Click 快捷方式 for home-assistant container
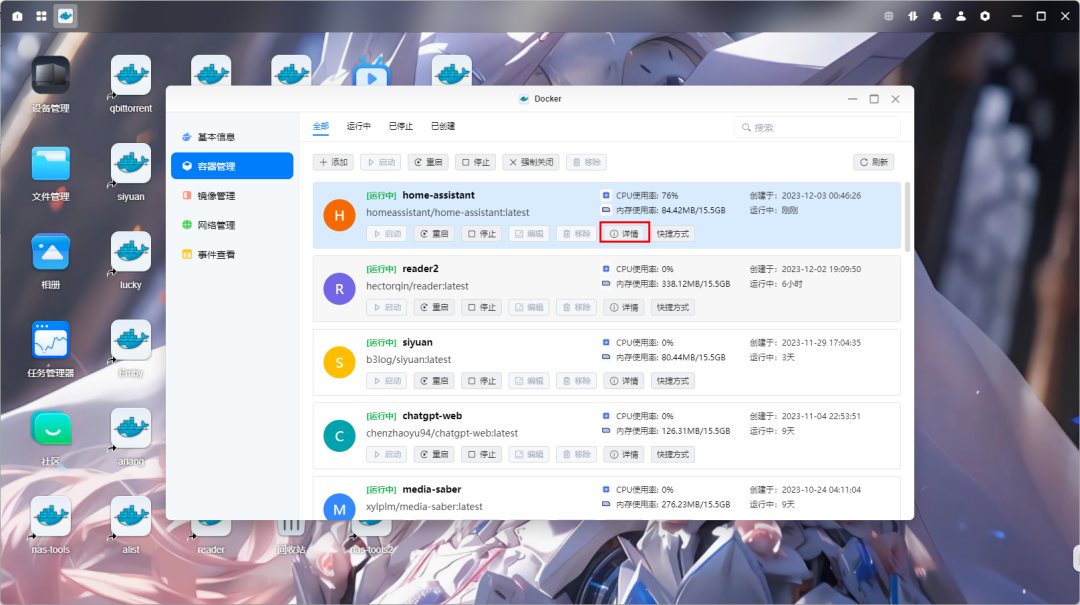The height and width of the screenshot is (605, 1080). pos(673,234)
